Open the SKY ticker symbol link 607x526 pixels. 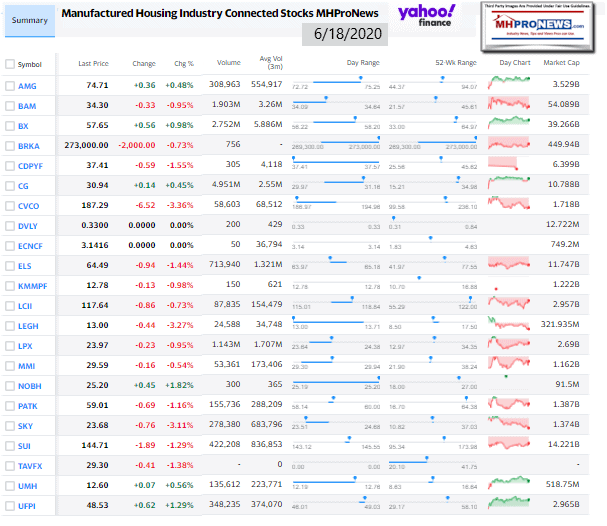click(x=25, y=426)
